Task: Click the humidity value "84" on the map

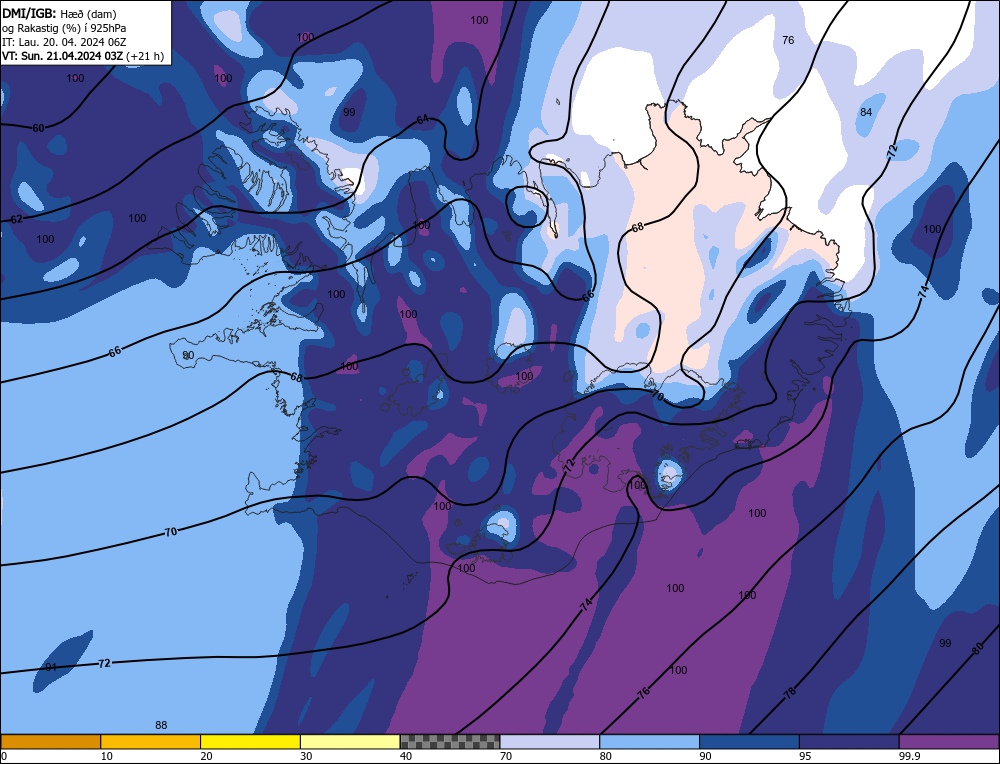Action: [x=865, y=112]
